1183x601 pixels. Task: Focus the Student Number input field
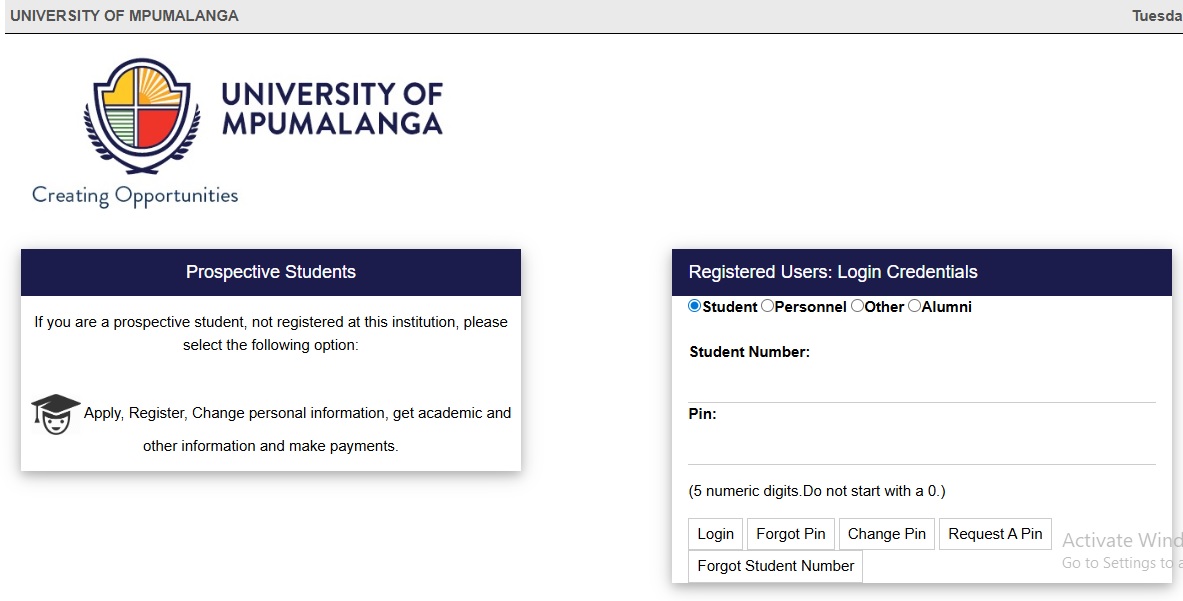coord(921,385)
